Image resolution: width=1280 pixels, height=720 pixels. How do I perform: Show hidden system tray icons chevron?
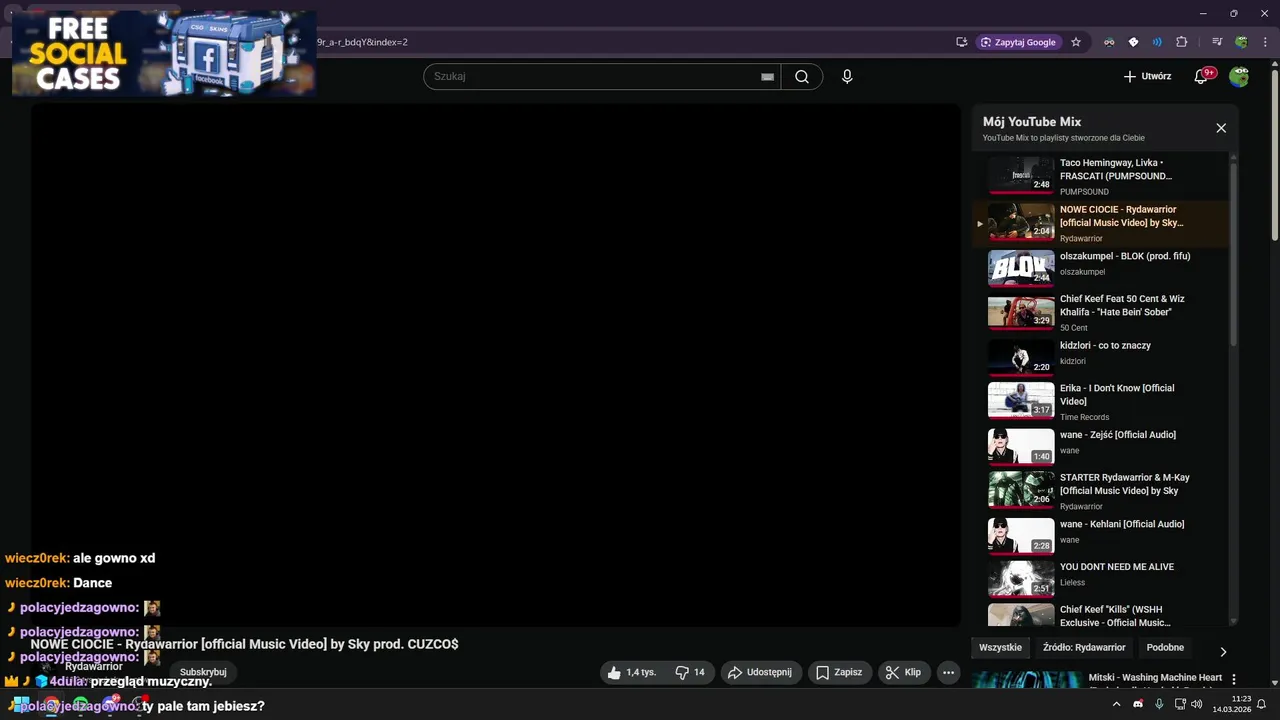[1117, 704]
